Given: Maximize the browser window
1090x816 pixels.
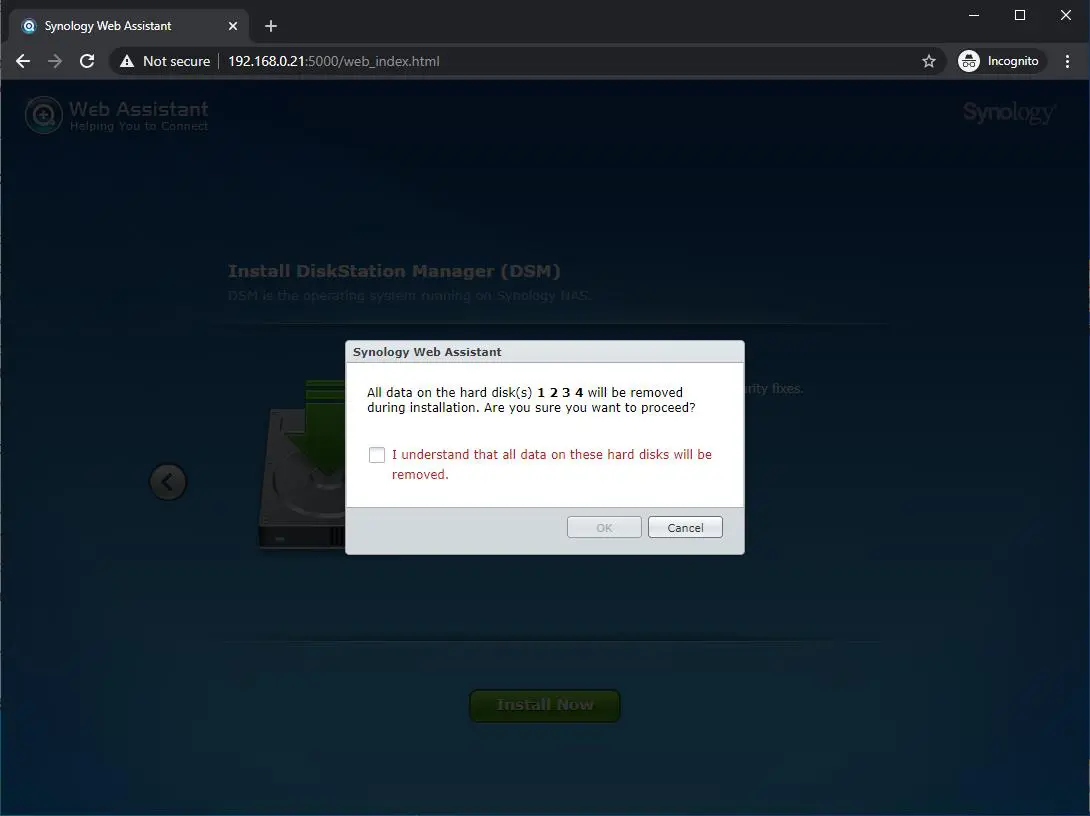Looking at the screenshot, I should pos(1020,15).
